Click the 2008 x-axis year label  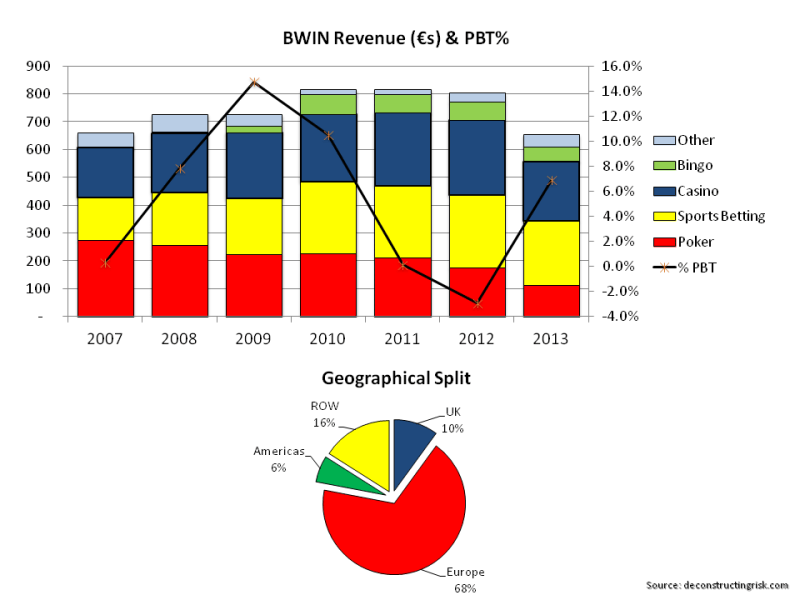pyautogui.click(x=180, y=339)
